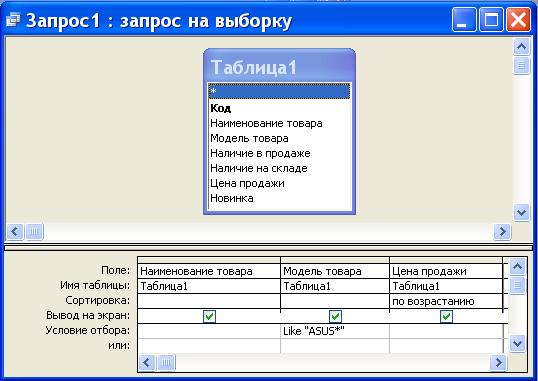Click the по возрастанию sort cell
This screenshot has width=538, height=381.
tap(446, 301)
